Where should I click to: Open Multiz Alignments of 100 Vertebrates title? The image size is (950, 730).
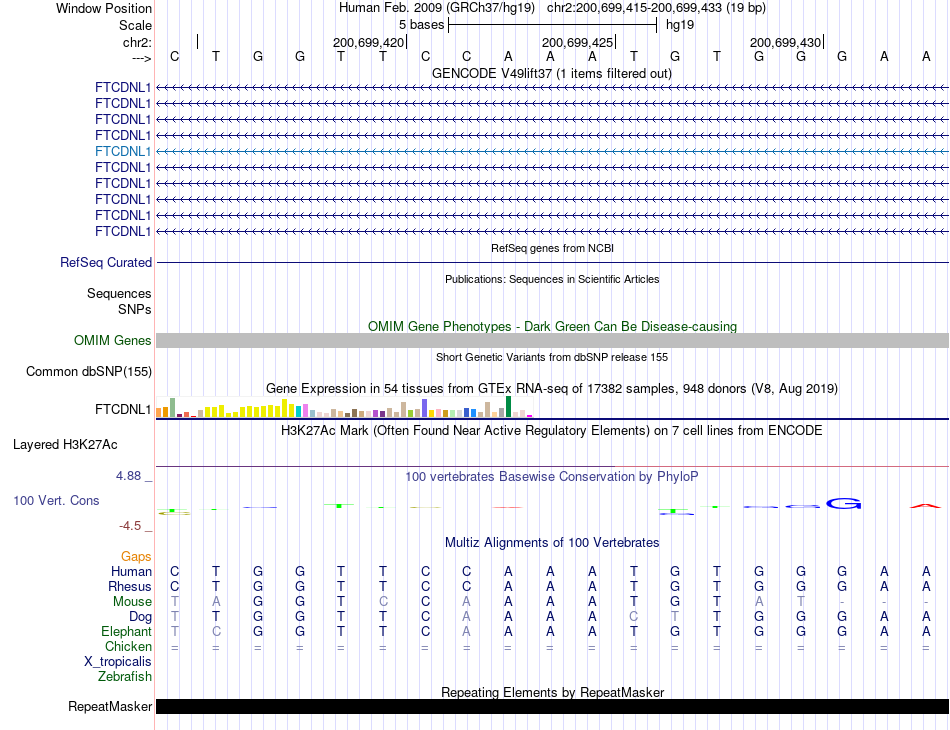click(552, 542)
